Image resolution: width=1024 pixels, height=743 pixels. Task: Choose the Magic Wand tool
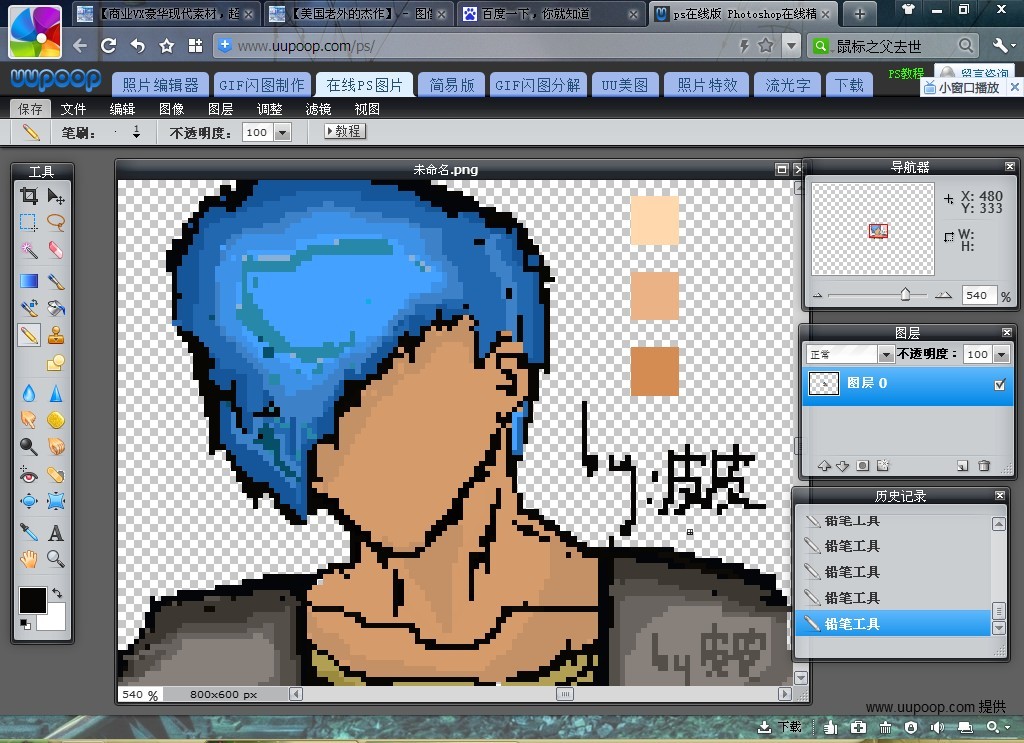pyautogui.click(x=29, y=250)
